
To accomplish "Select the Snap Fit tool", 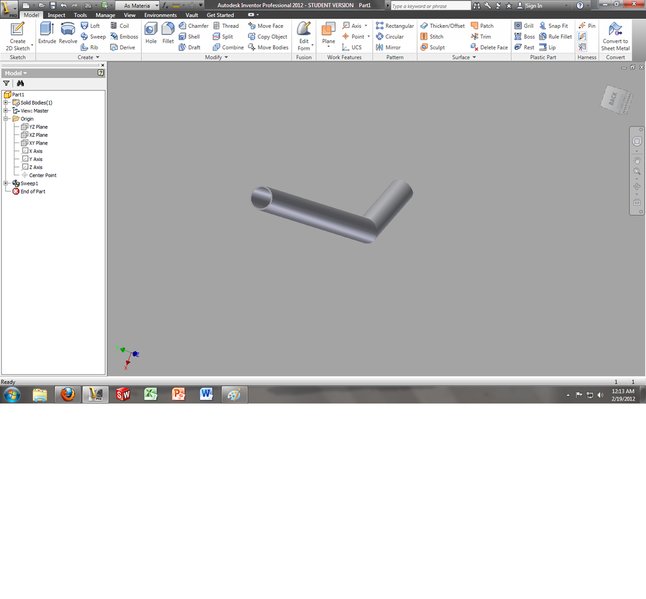I will 554,26.
